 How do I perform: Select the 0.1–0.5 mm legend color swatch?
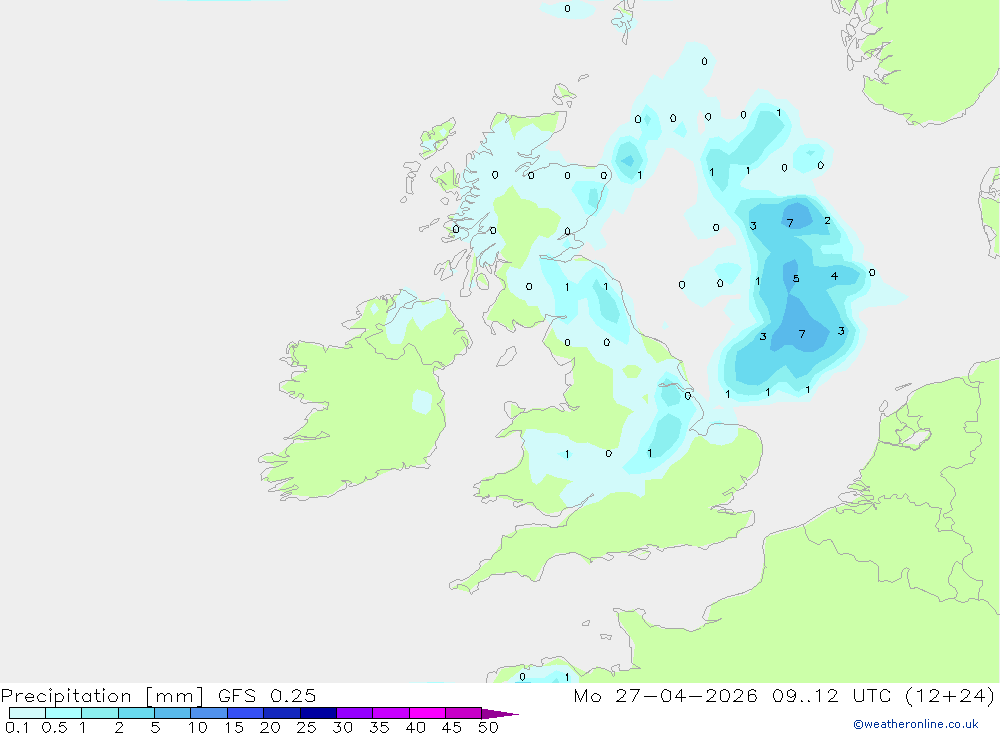click(27, 713)
